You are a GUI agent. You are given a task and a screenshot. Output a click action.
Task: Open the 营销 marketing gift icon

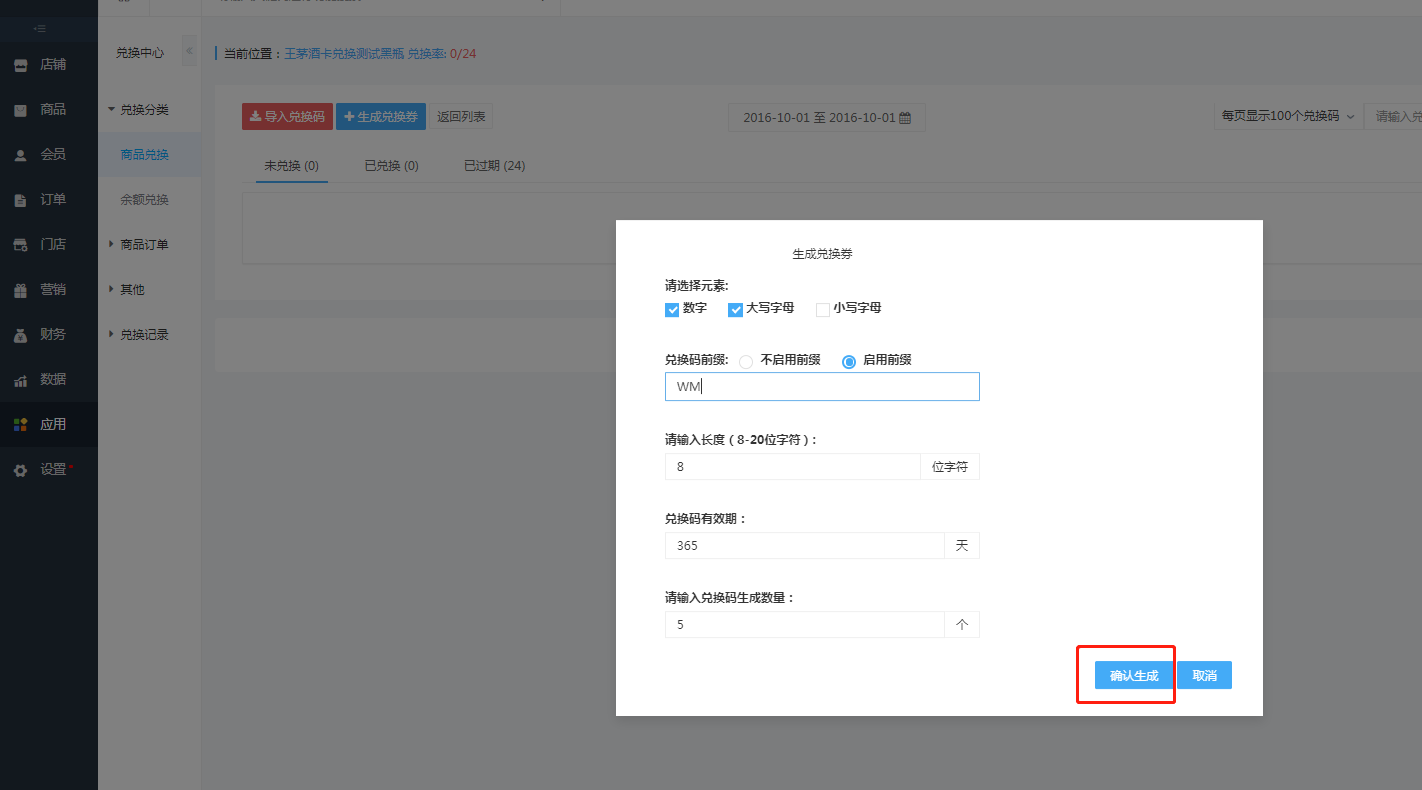click(x=20, y=290)
